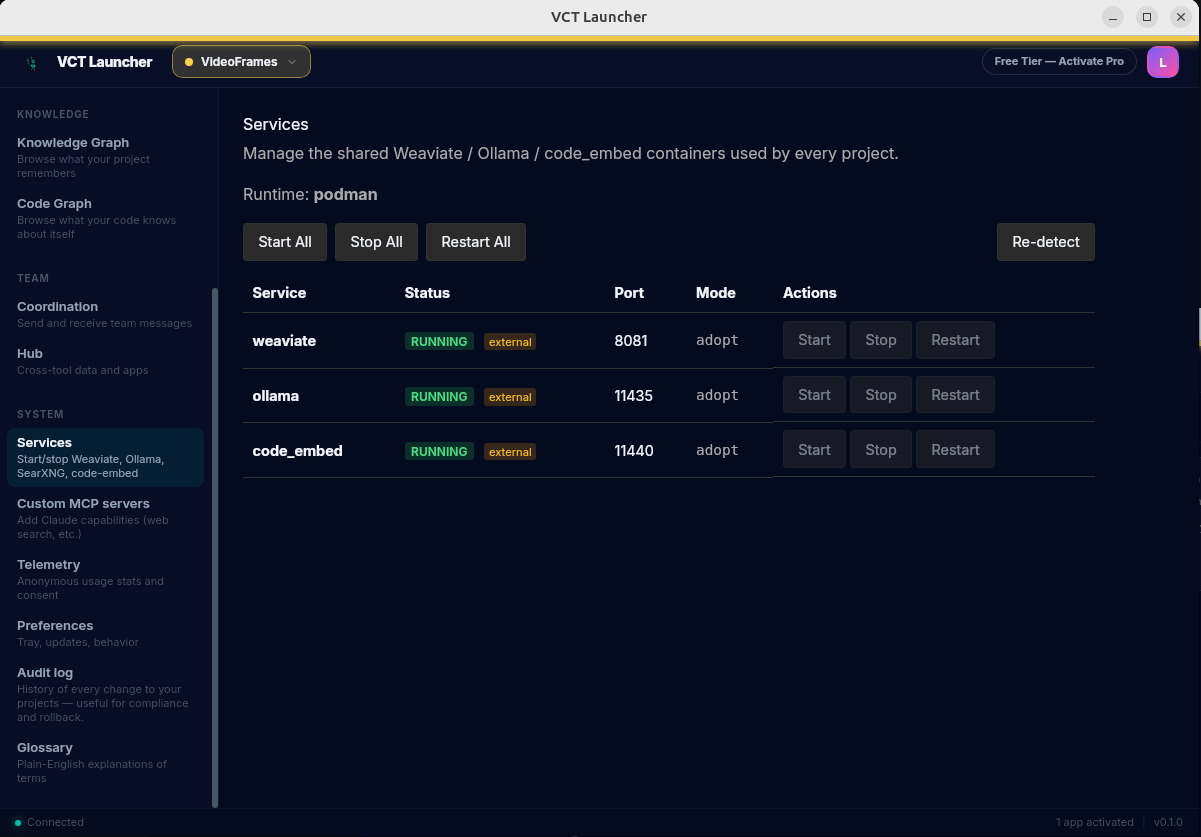This screenshot has width=1201, height=837.
Task: Click port 11440 cell
Action: point(634,451)
